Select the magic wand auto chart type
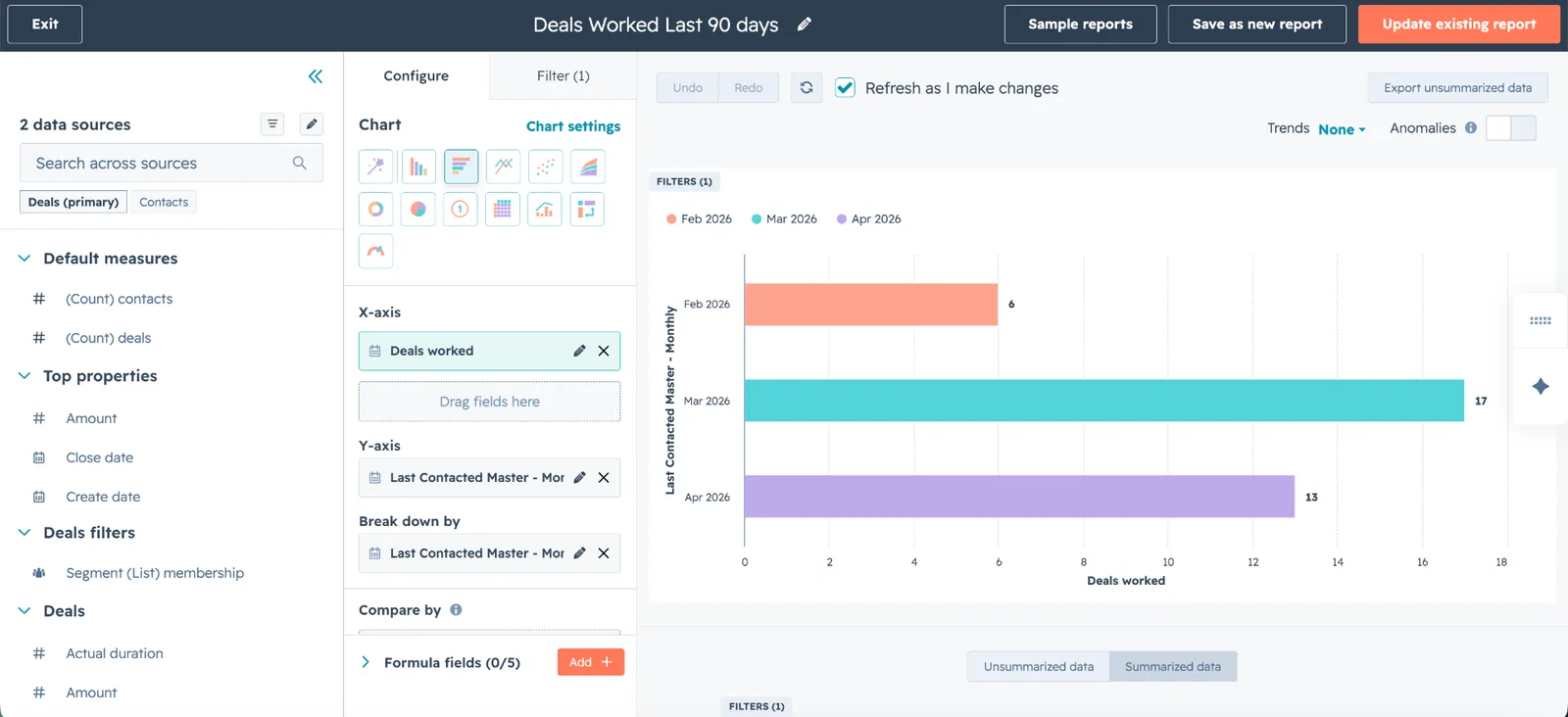 point(376,167)
